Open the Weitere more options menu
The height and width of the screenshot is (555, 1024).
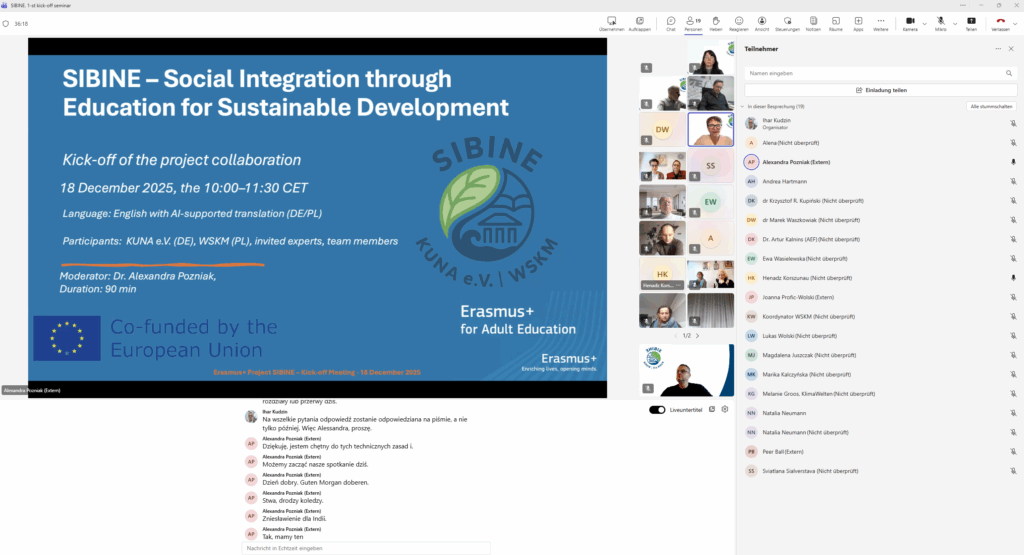[880, 22]
